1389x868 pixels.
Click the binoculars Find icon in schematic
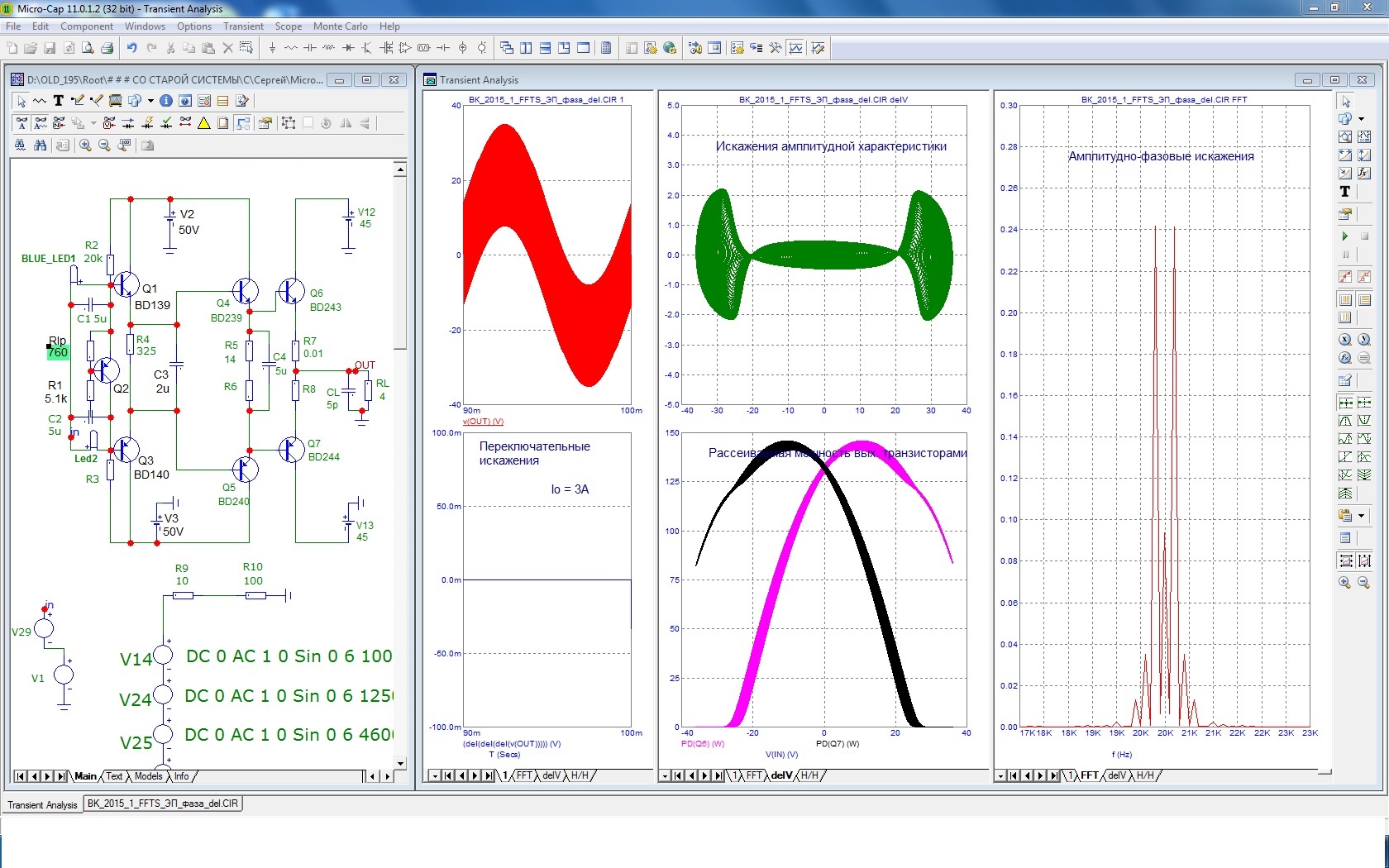40,145
